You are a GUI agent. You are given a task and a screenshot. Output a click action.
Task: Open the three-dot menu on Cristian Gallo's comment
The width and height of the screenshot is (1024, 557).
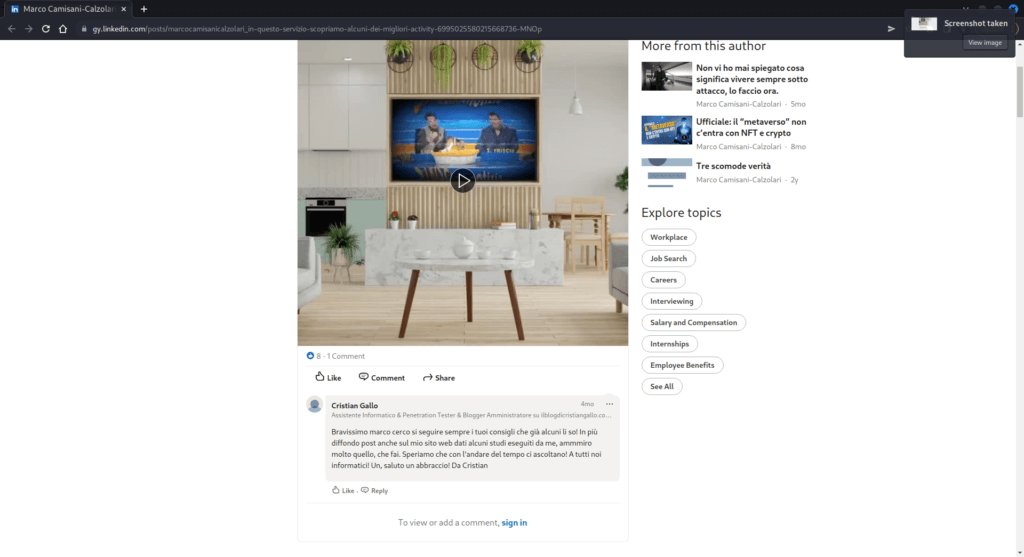point(609,404)
